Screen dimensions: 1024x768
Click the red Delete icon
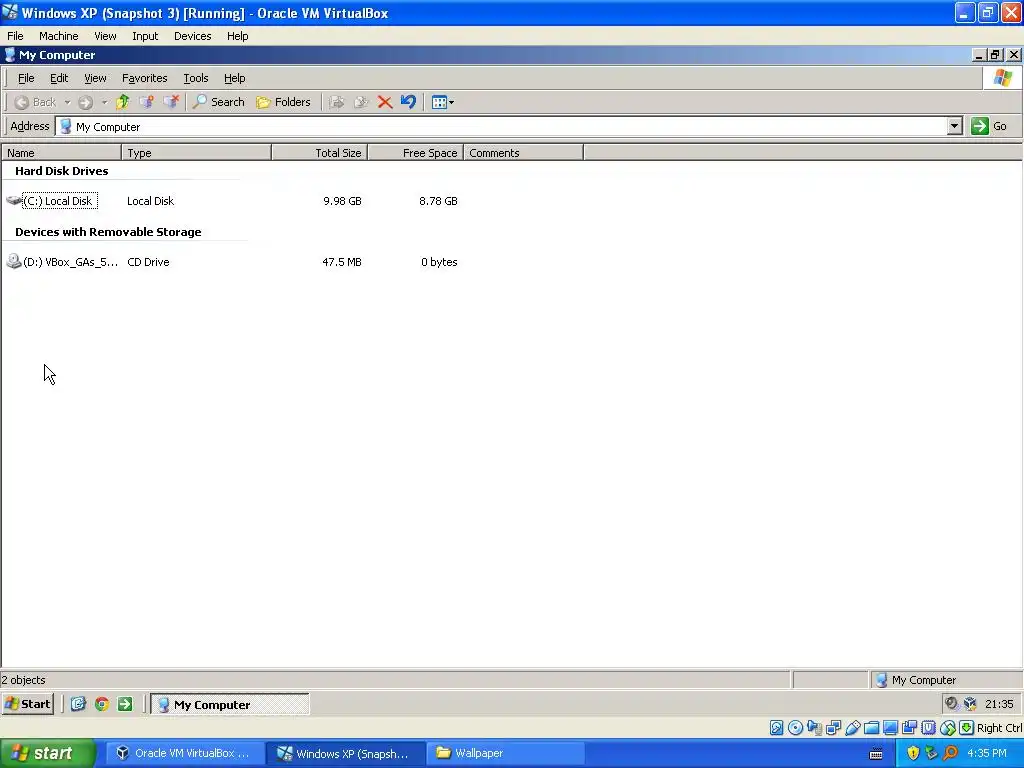coord(385,102)
